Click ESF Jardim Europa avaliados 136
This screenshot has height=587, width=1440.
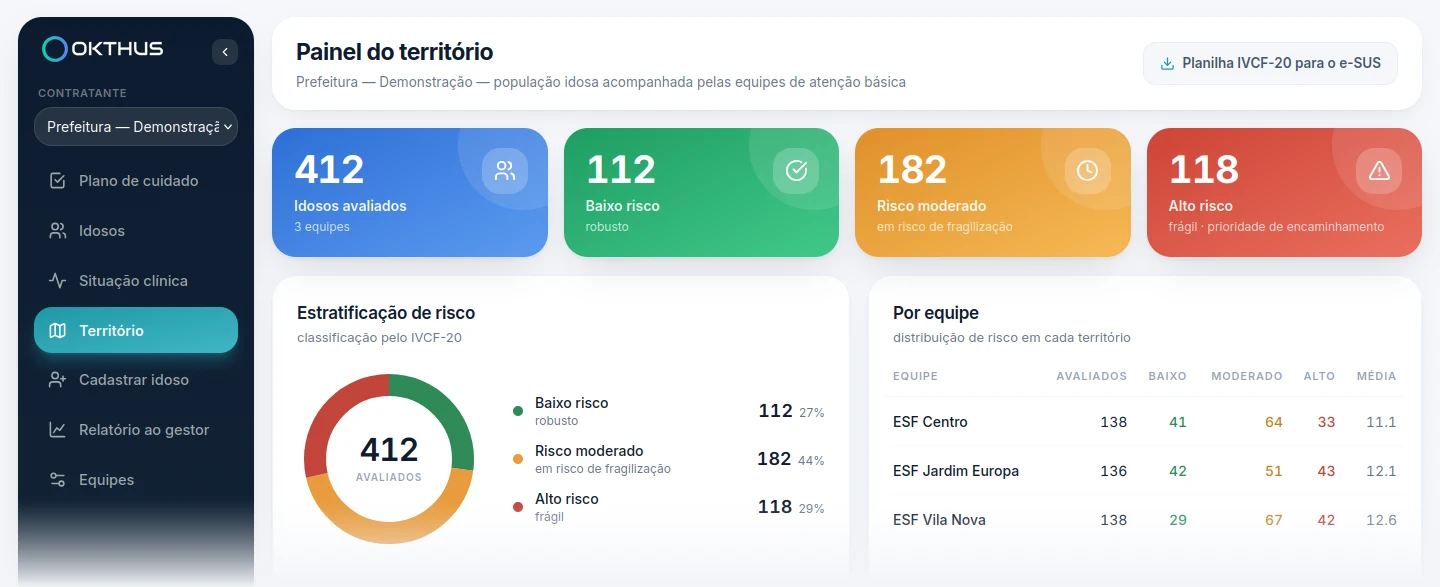pos(1113,471)
